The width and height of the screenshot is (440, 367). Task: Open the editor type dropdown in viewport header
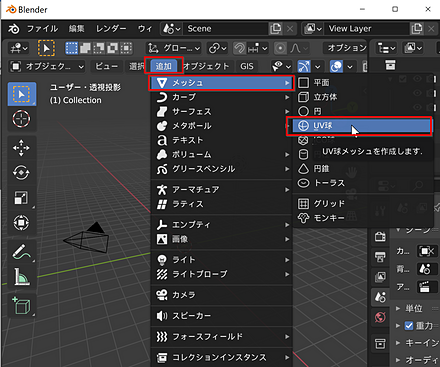19,48
